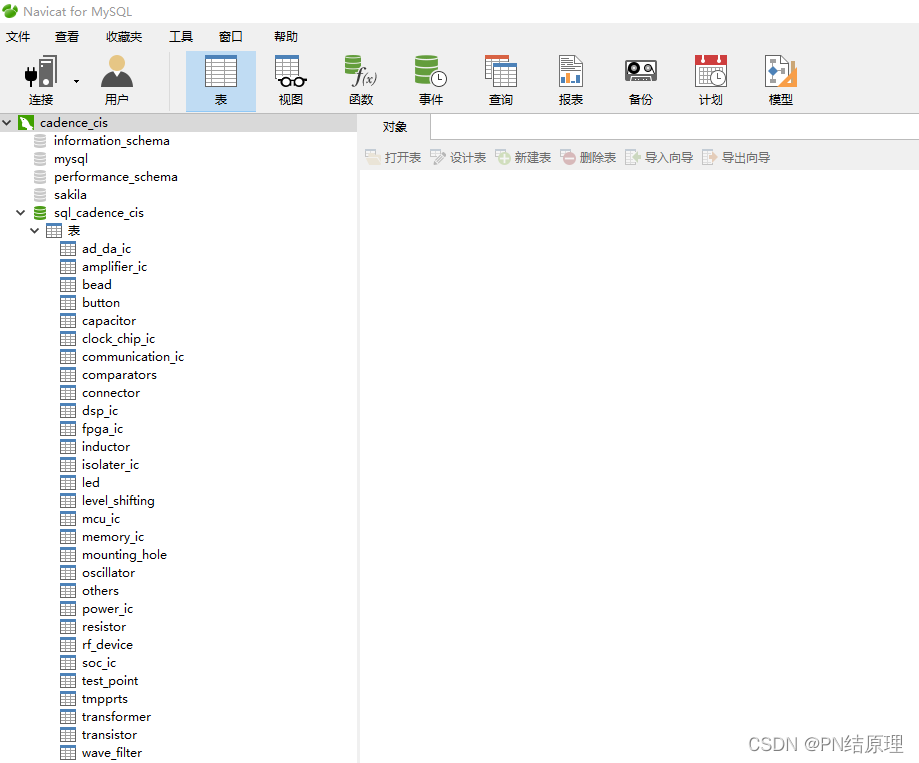This screenshot has width=919, height=763.
Task: Select the 视图 (View) toolbar icon
Action: tap(291, 80)
